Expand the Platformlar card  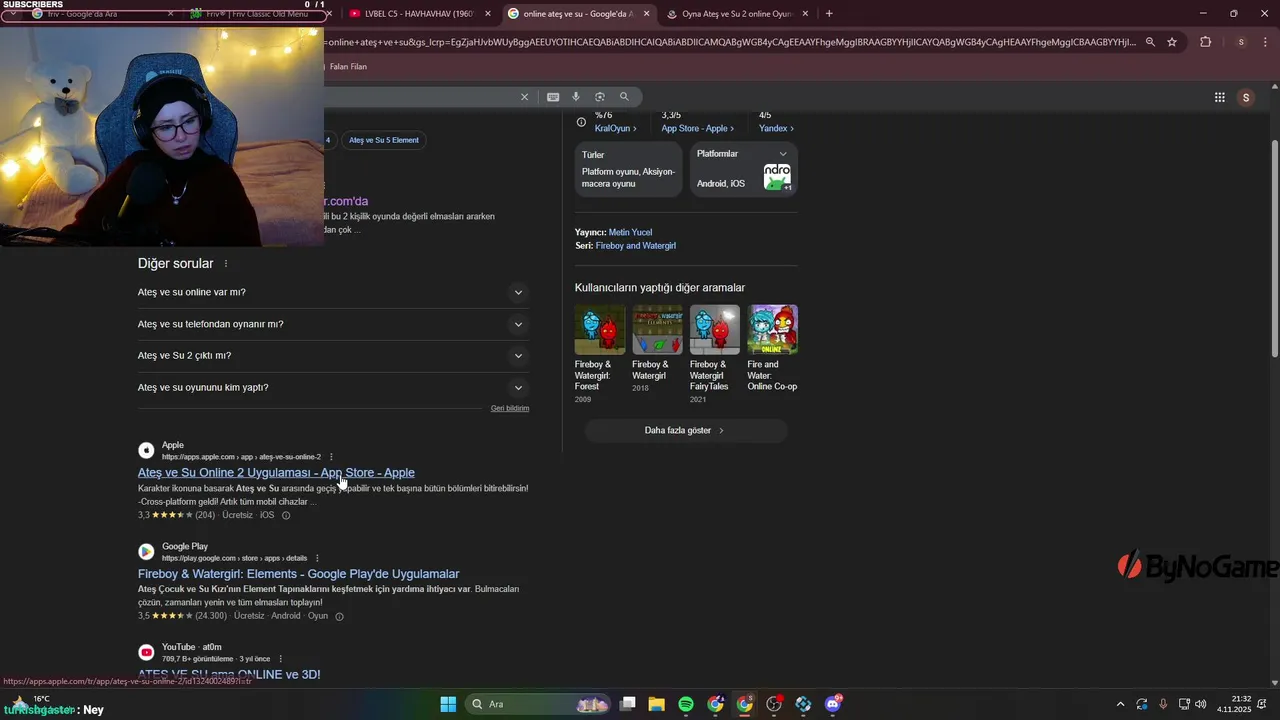[783, 154]
